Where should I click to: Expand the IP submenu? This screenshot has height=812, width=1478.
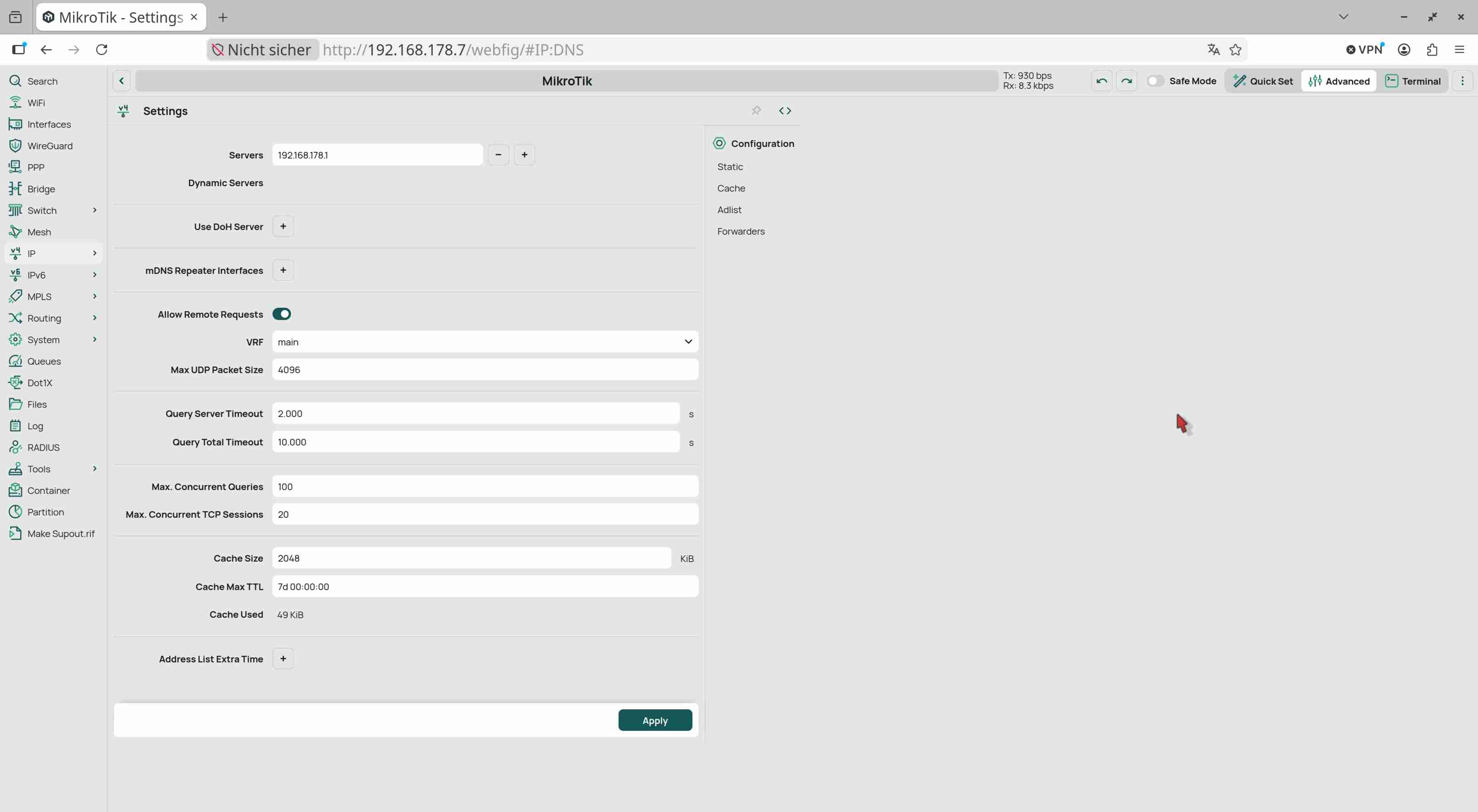tap(95, 253)
